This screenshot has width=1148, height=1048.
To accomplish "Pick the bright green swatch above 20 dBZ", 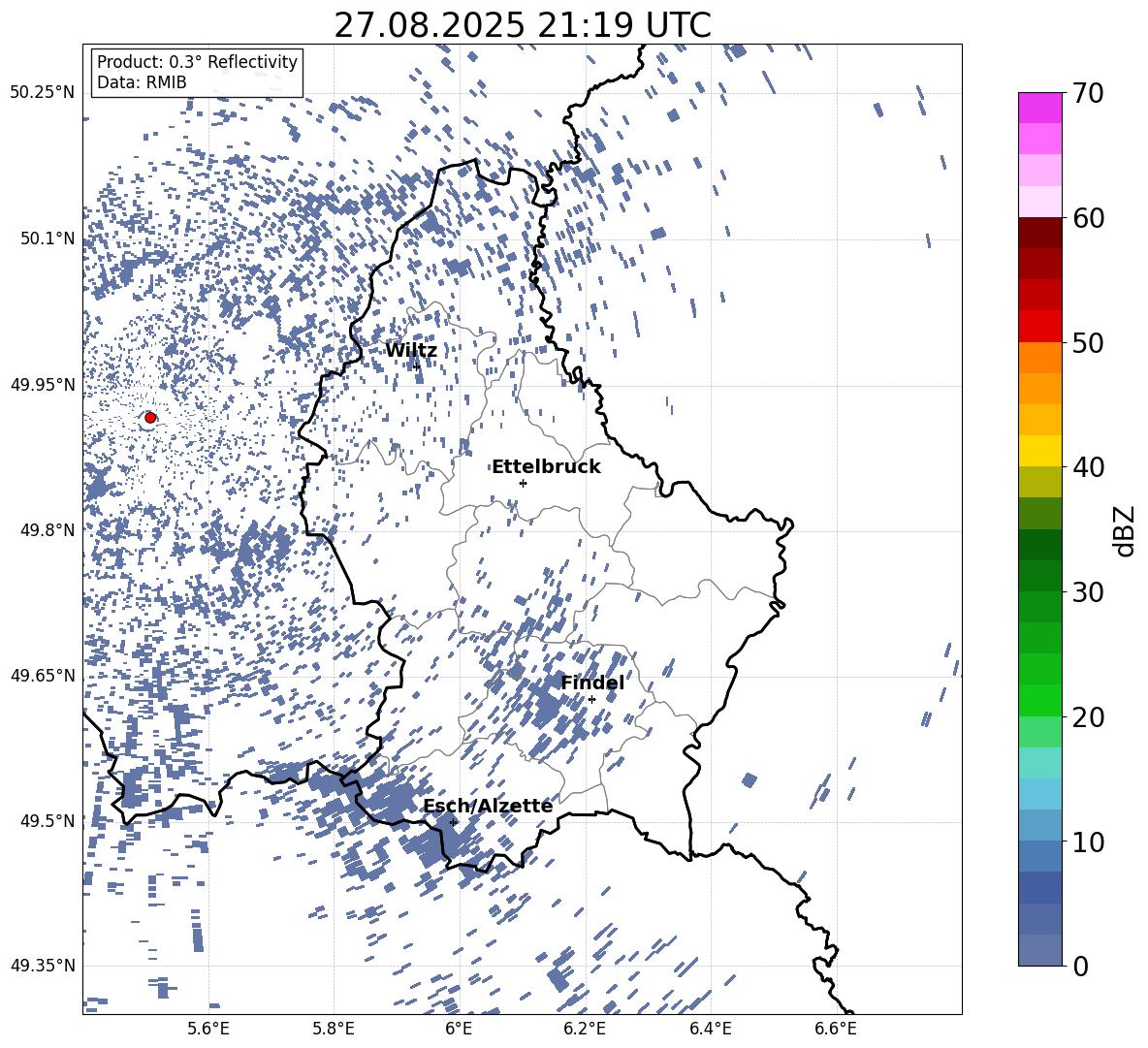I will click(x=1039, y=700).
